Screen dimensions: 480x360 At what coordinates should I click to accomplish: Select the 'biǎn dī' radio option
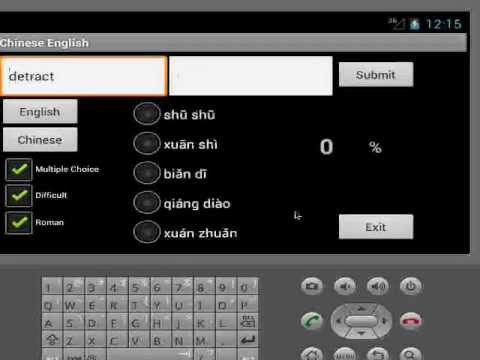(x=147, y=173)
